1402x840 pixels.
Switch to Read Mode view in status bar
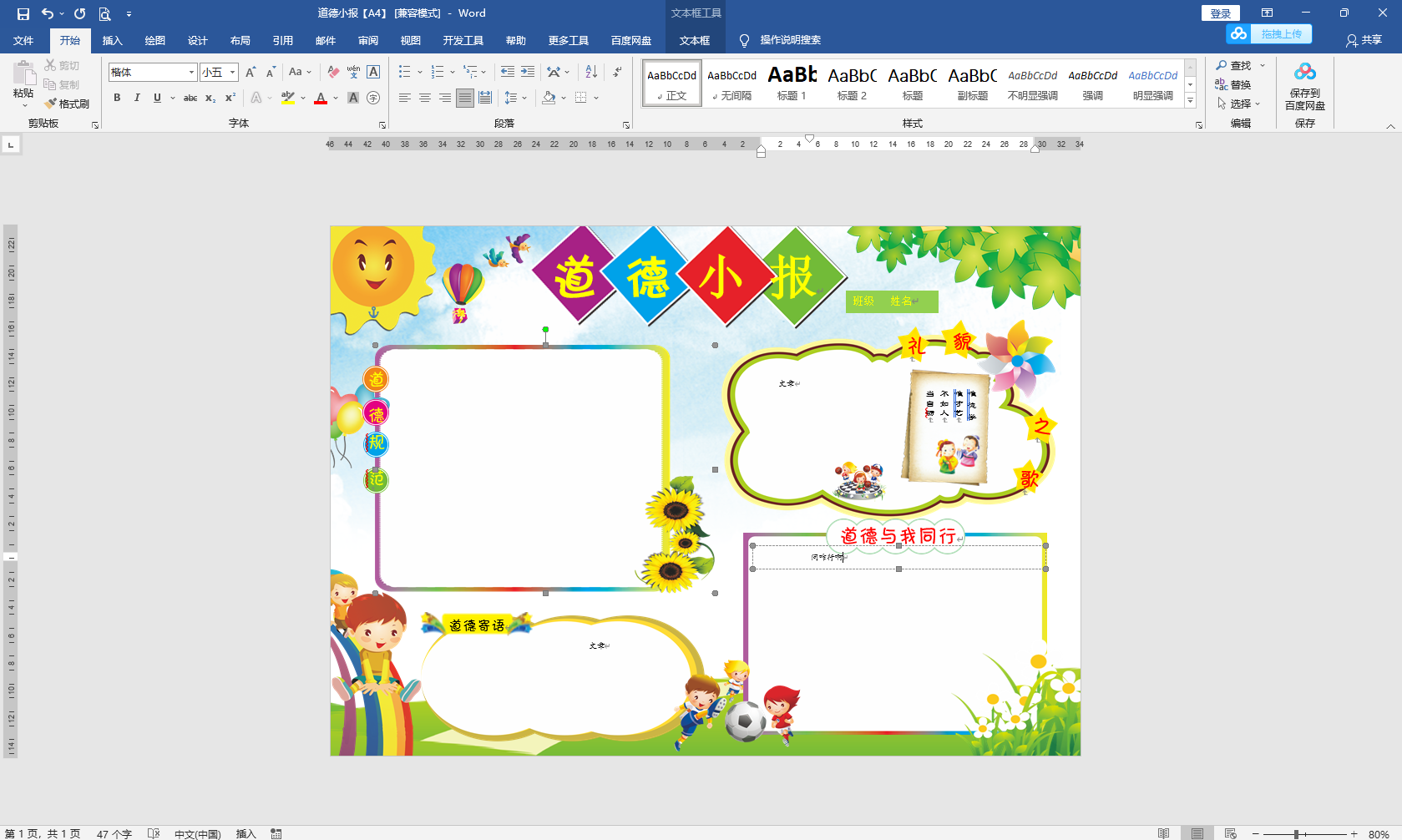tap(1163, 833)
